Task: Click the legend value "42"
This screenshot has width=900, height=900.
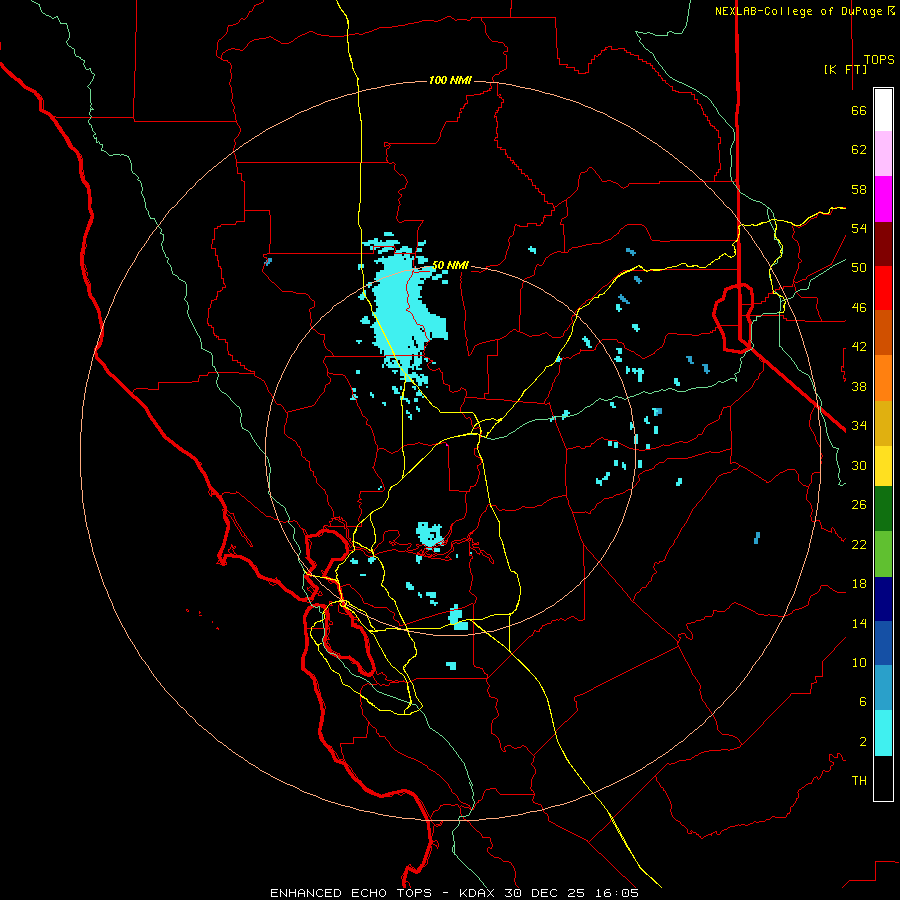Action: tap(859, 346)
